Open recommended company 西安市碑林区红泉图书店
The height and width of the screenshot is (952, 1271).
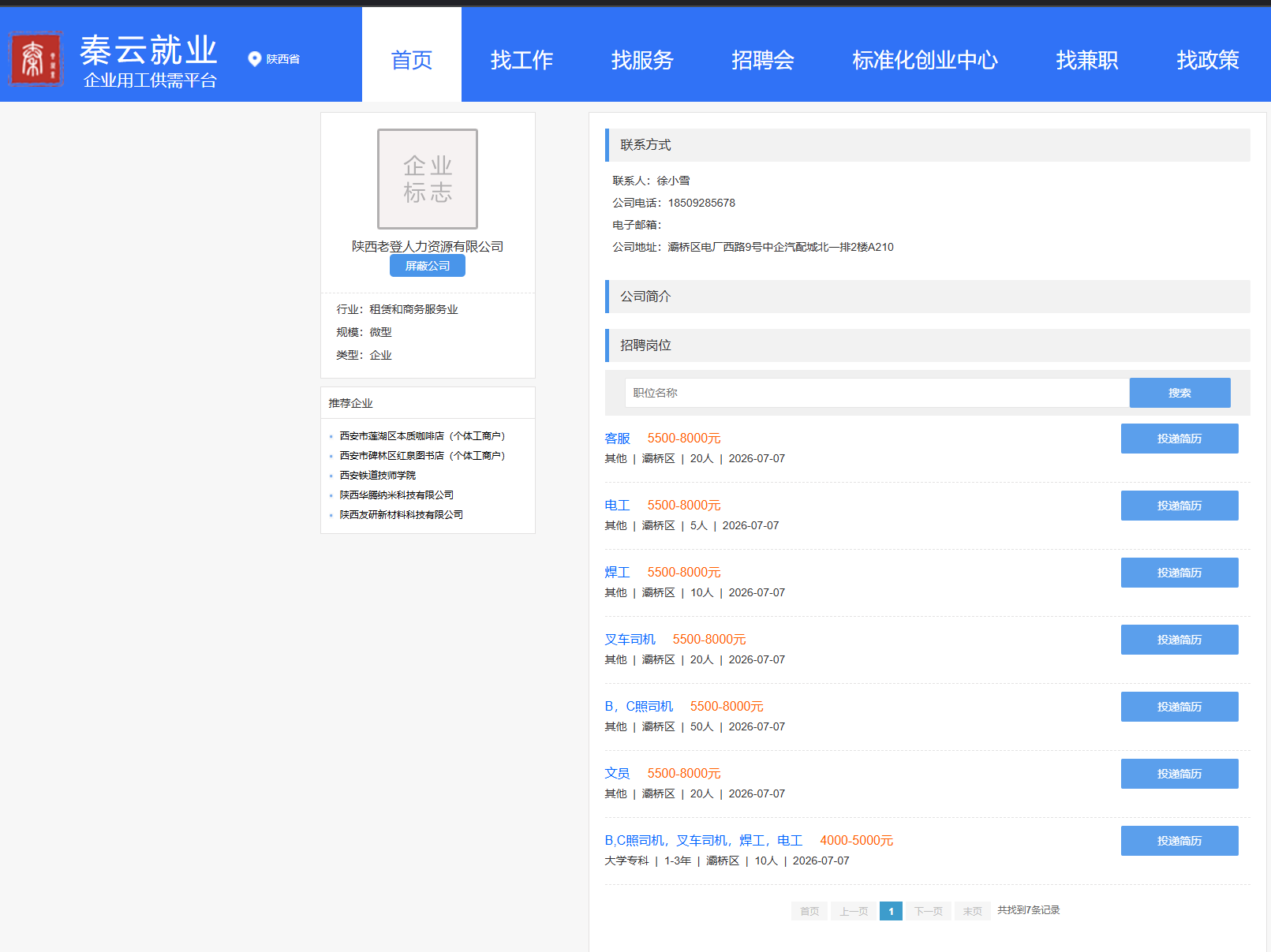pyautogui.click(x=422, y=456)
